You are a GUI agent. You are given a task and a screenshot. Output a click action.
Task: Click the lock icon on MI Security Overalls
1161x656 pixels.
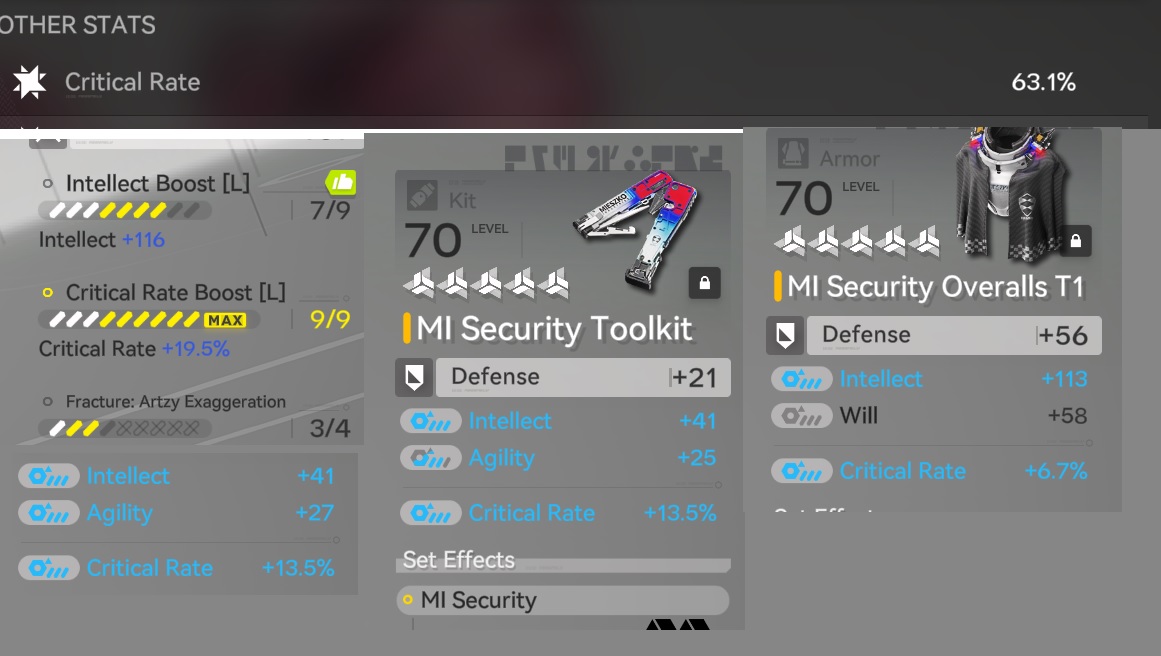[x=1075, y=241]
